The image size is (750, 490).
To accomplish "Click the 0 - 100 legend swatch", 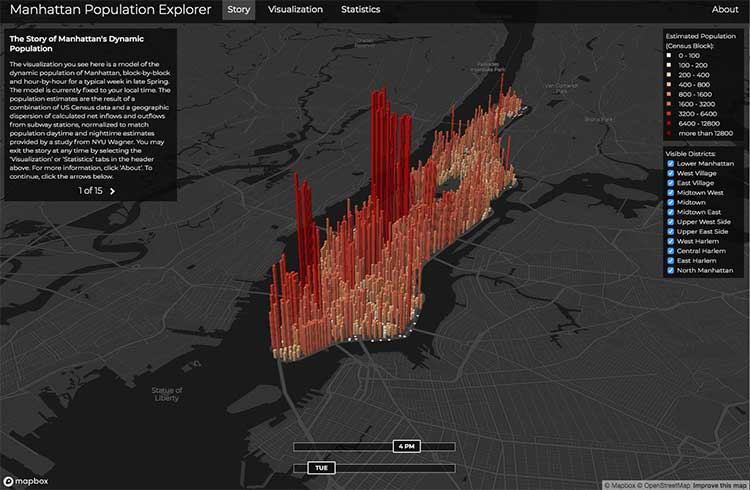I will [x=669, y=56].
